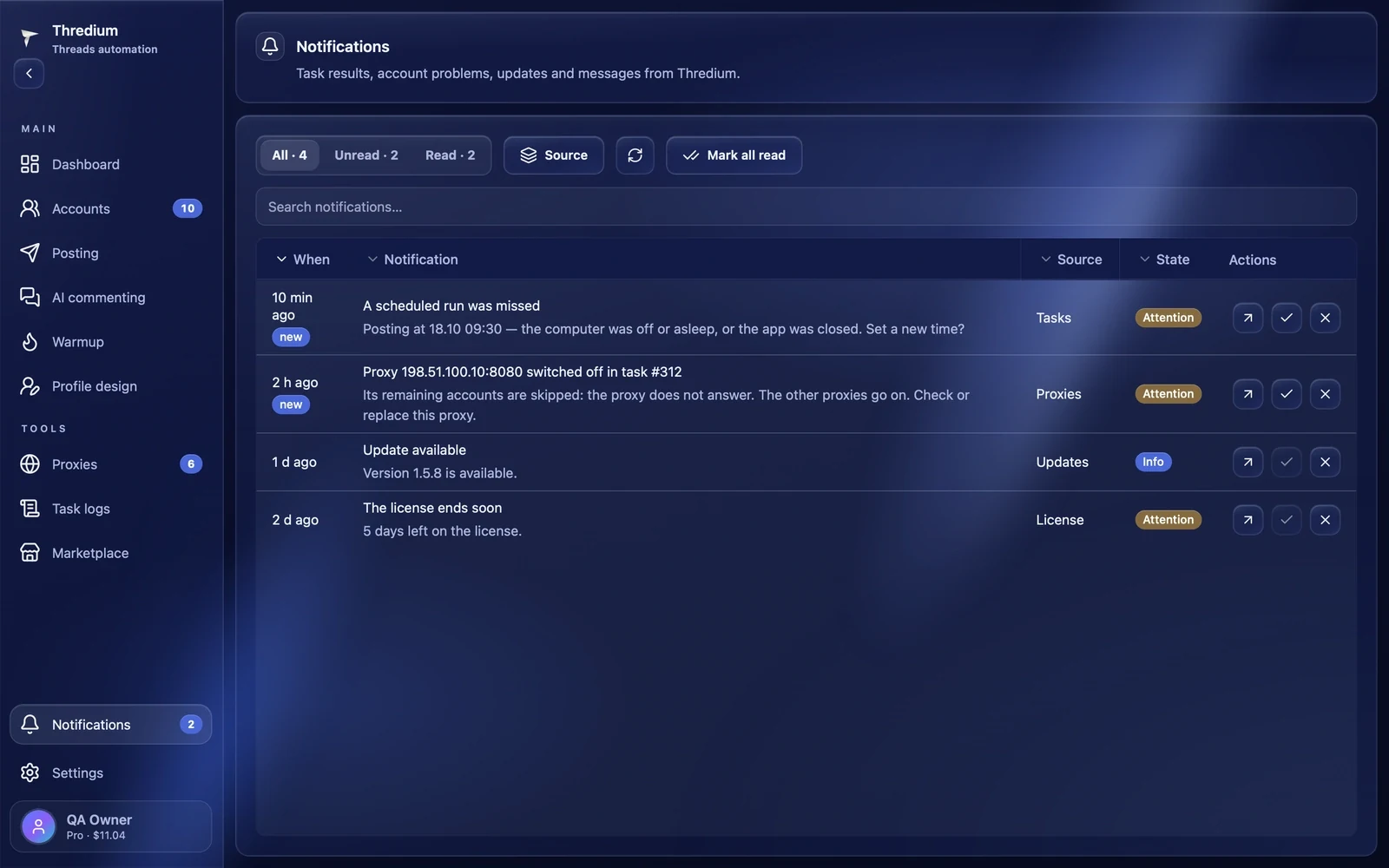Screen dimensions: 1389x868
Task: Click Mark all read
Action: coord(734,155)
